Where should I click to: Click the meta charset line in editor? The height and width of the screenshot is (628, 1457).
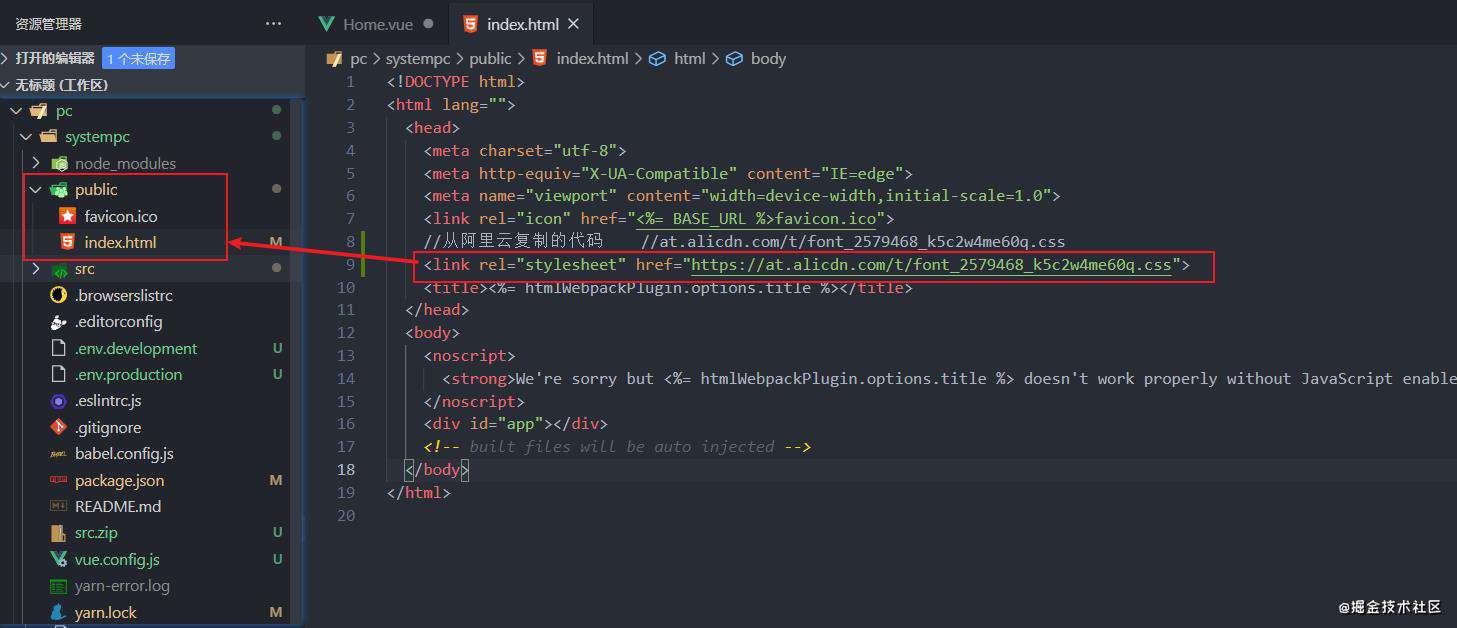click(524, 151)
